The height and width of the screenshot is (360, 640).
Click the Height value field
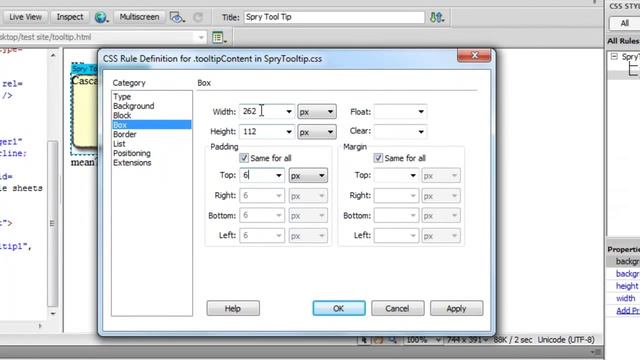point(262,132)
